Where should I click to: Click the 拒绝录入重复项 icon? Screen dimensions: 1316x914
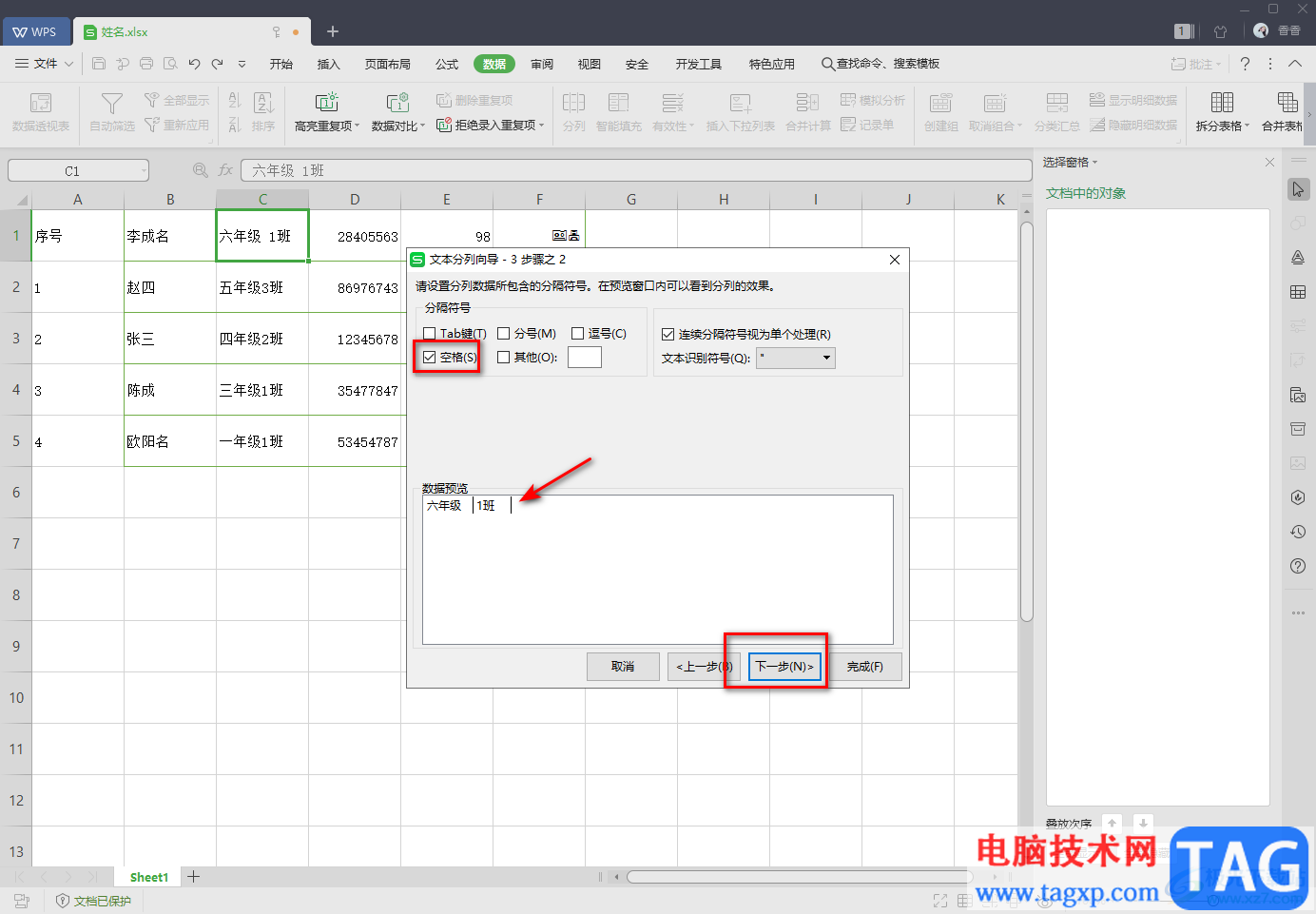(444, 125)
